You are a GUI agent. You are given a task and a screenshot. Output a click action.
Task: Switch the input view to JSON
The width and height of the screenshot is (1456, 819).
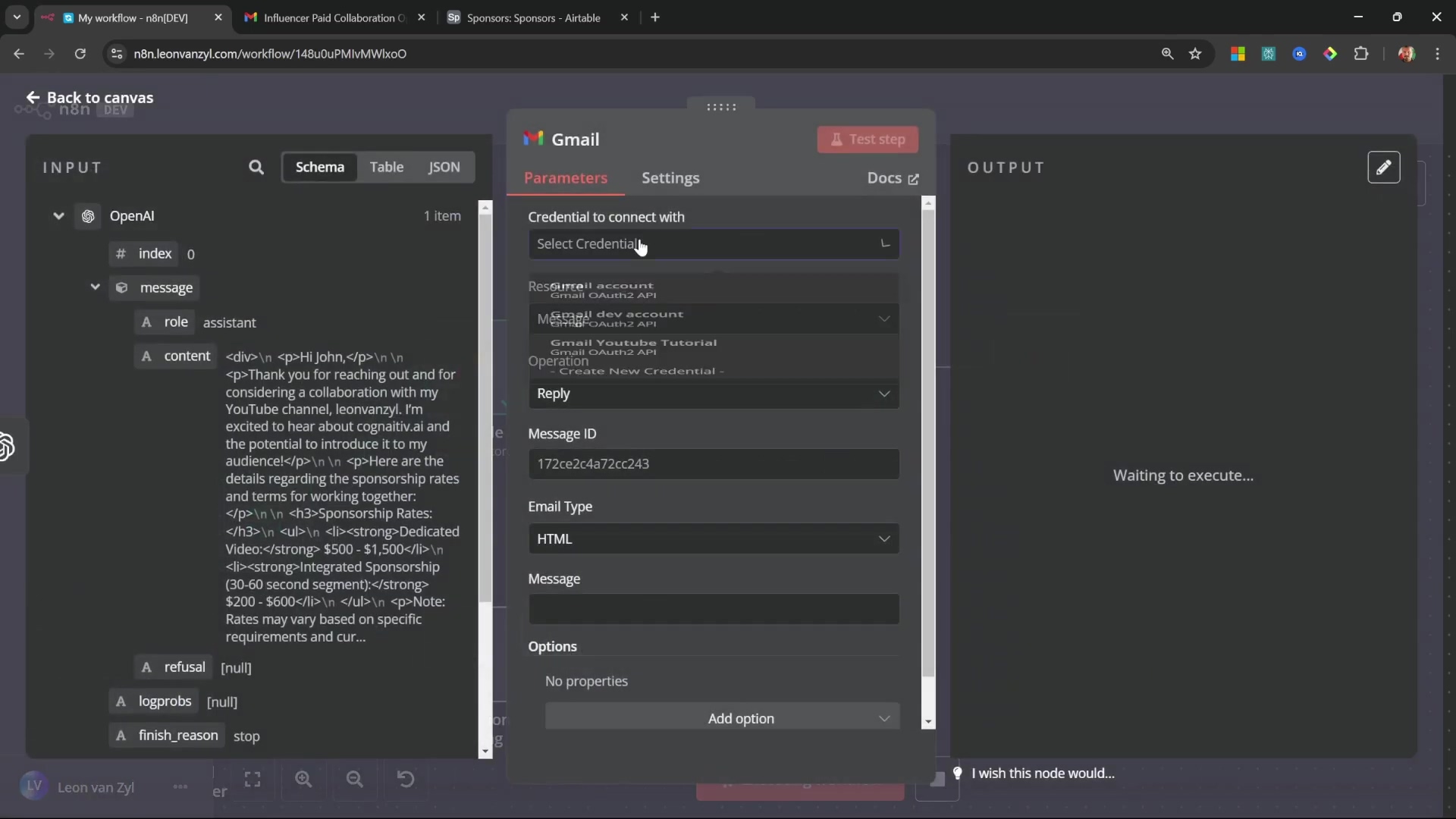[444, 167]
